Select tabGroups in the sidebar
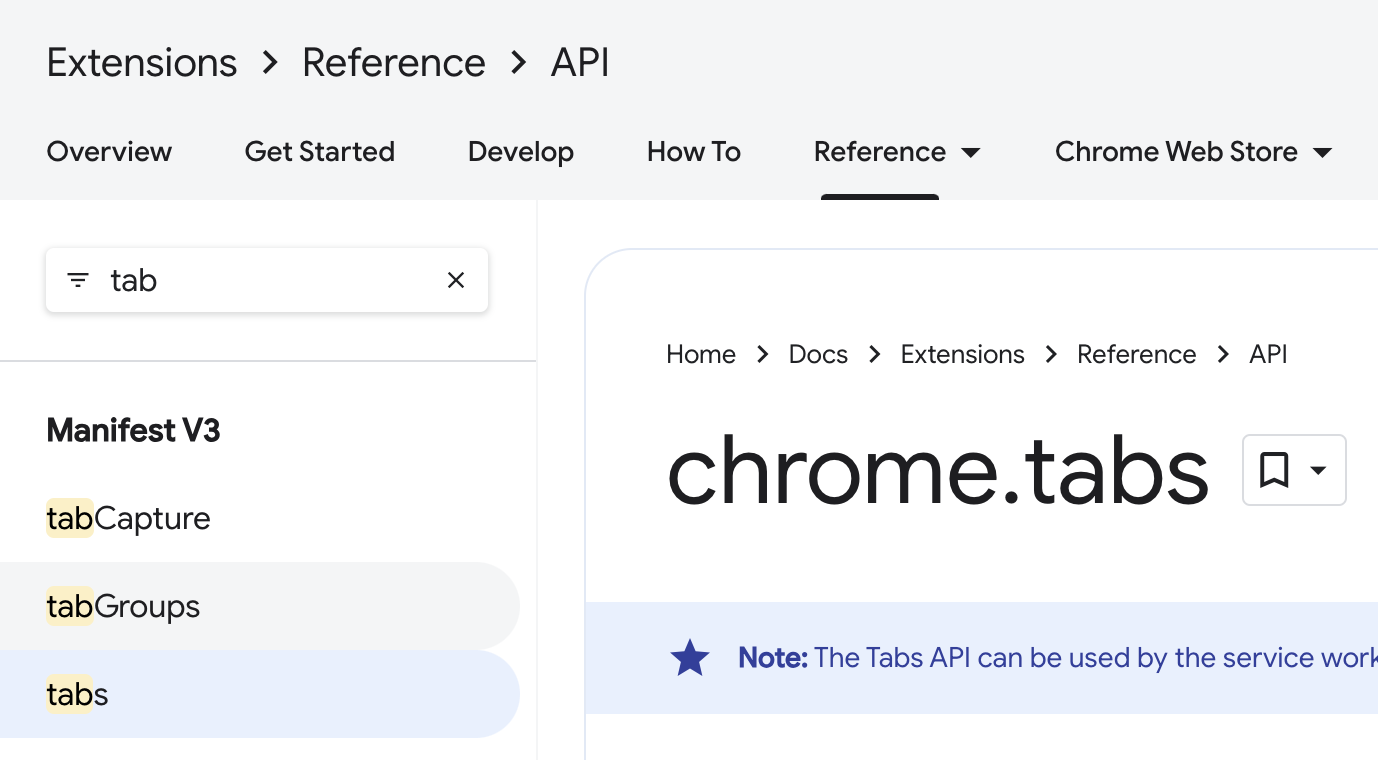1378x760 pixels. (122, 606)
